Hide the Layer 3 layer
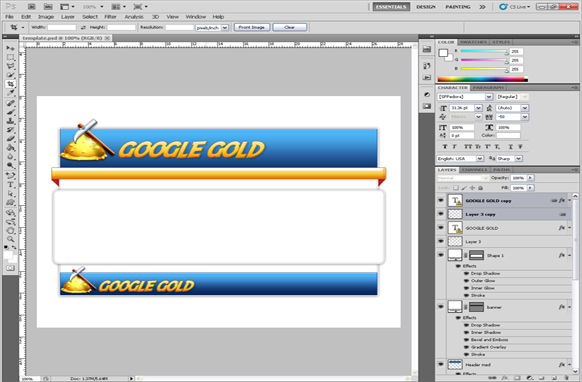Viewport: 582px width, 382px height. pyautogui.click(x=441, y=242)
